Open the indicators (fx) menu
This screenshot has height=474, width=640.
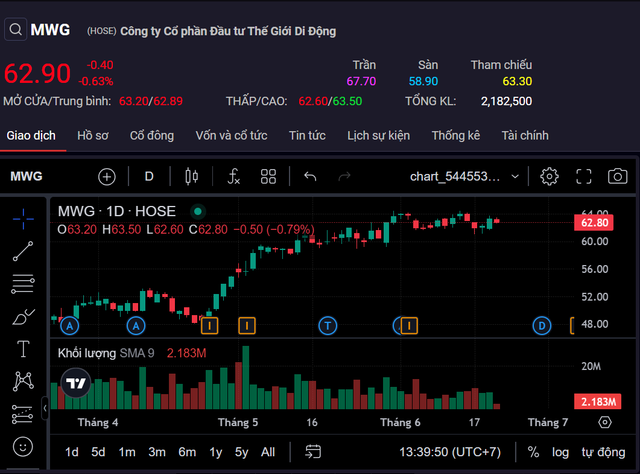click(234, 177)
